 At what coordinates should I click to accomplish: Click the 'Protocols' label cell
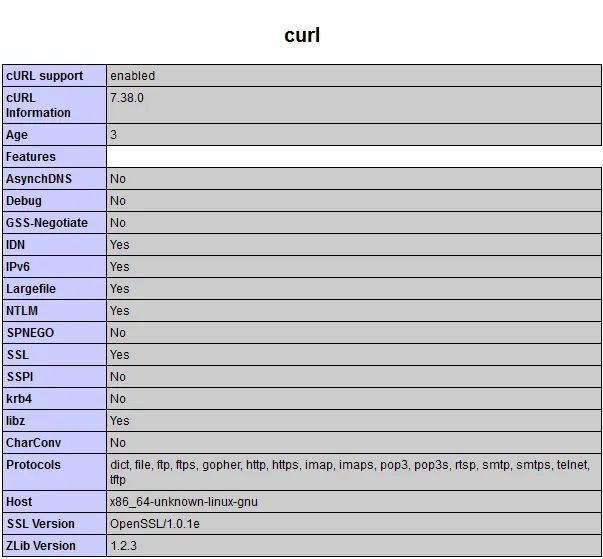tap(55, 472)
